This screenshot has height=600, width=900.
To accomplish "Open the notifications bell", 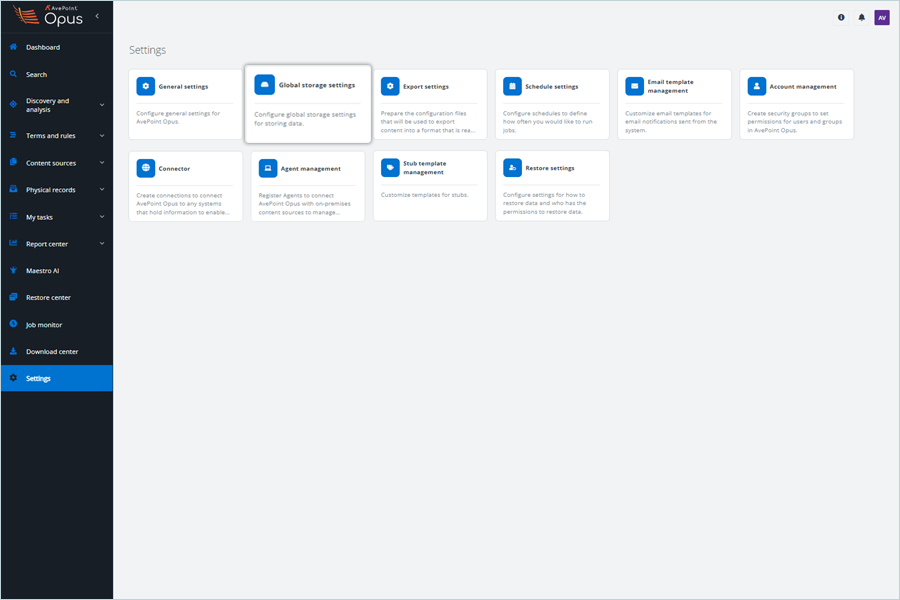I will (862, 18).
